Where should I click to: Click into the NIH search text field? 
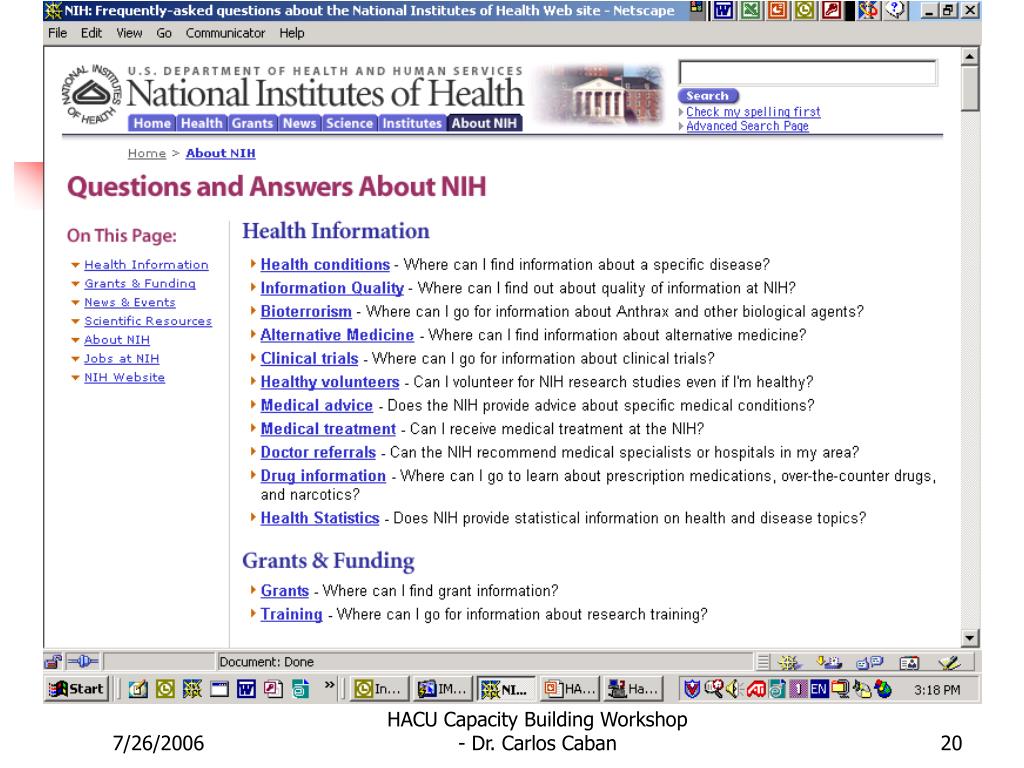pos(808,72)
